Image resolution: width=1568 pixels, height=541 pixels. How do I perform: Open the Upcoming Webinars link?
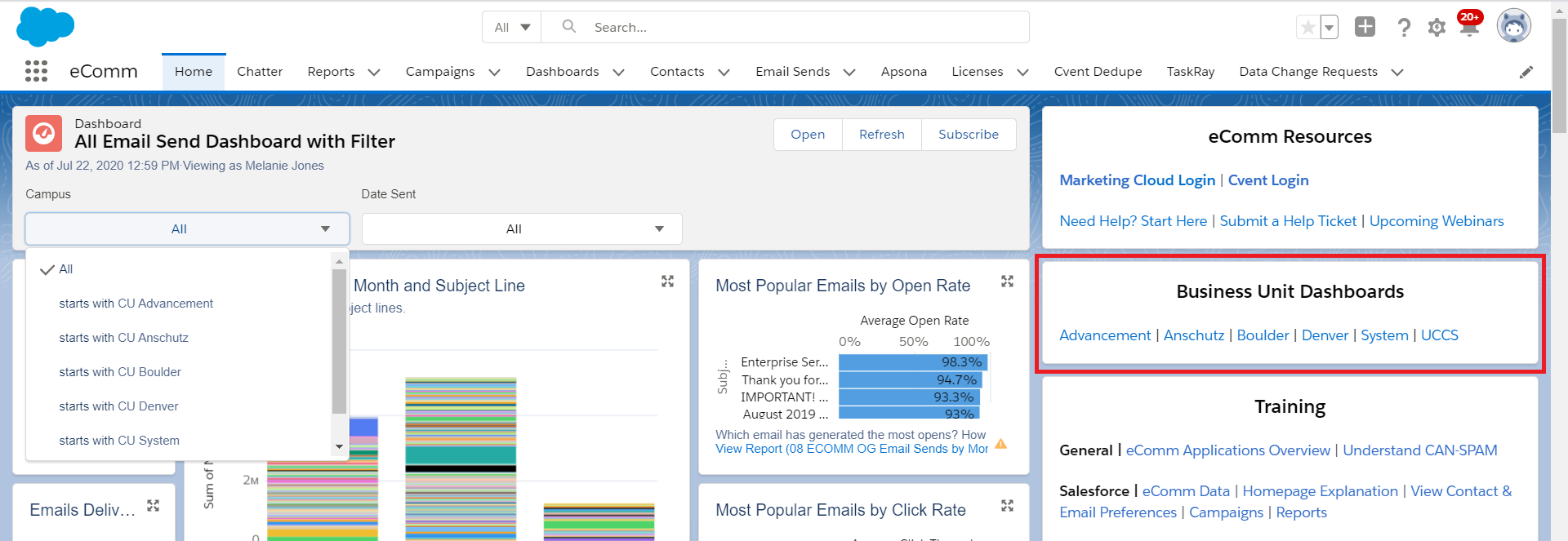click(1437, 221)
